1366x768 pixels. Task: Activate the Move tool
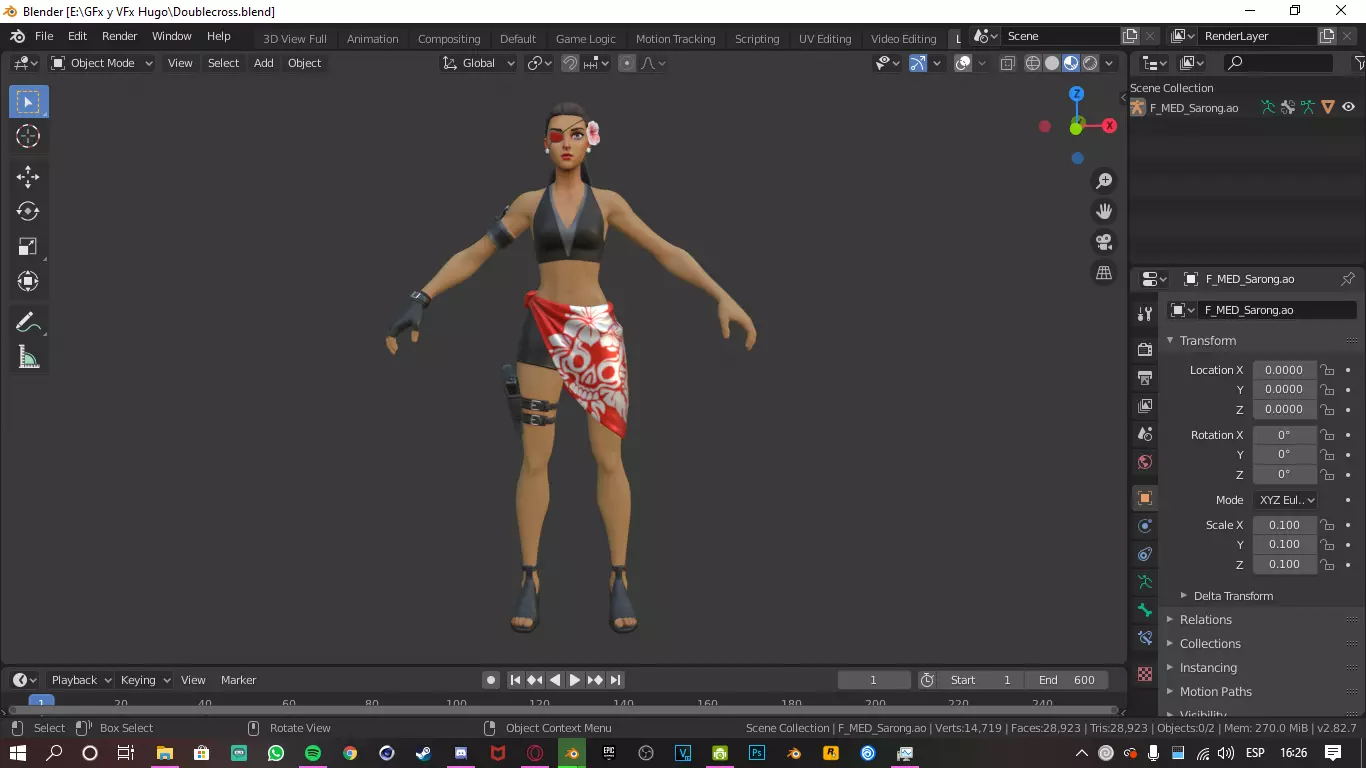tap(28, 177)
